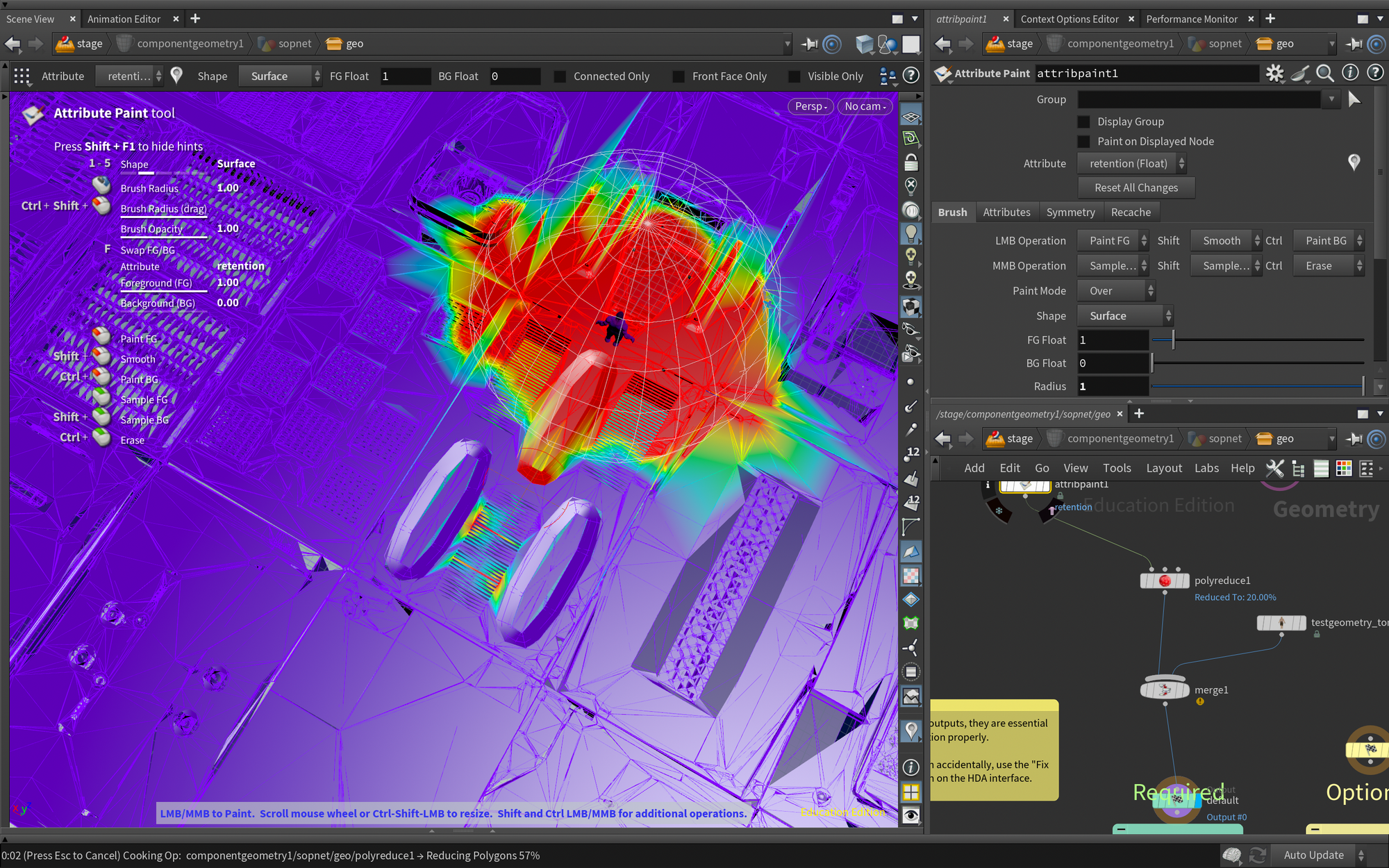Click the lighting bulb icon in viewport toolbar
1389x868 pixels.
pyautogui.click(x=911, y=233)
